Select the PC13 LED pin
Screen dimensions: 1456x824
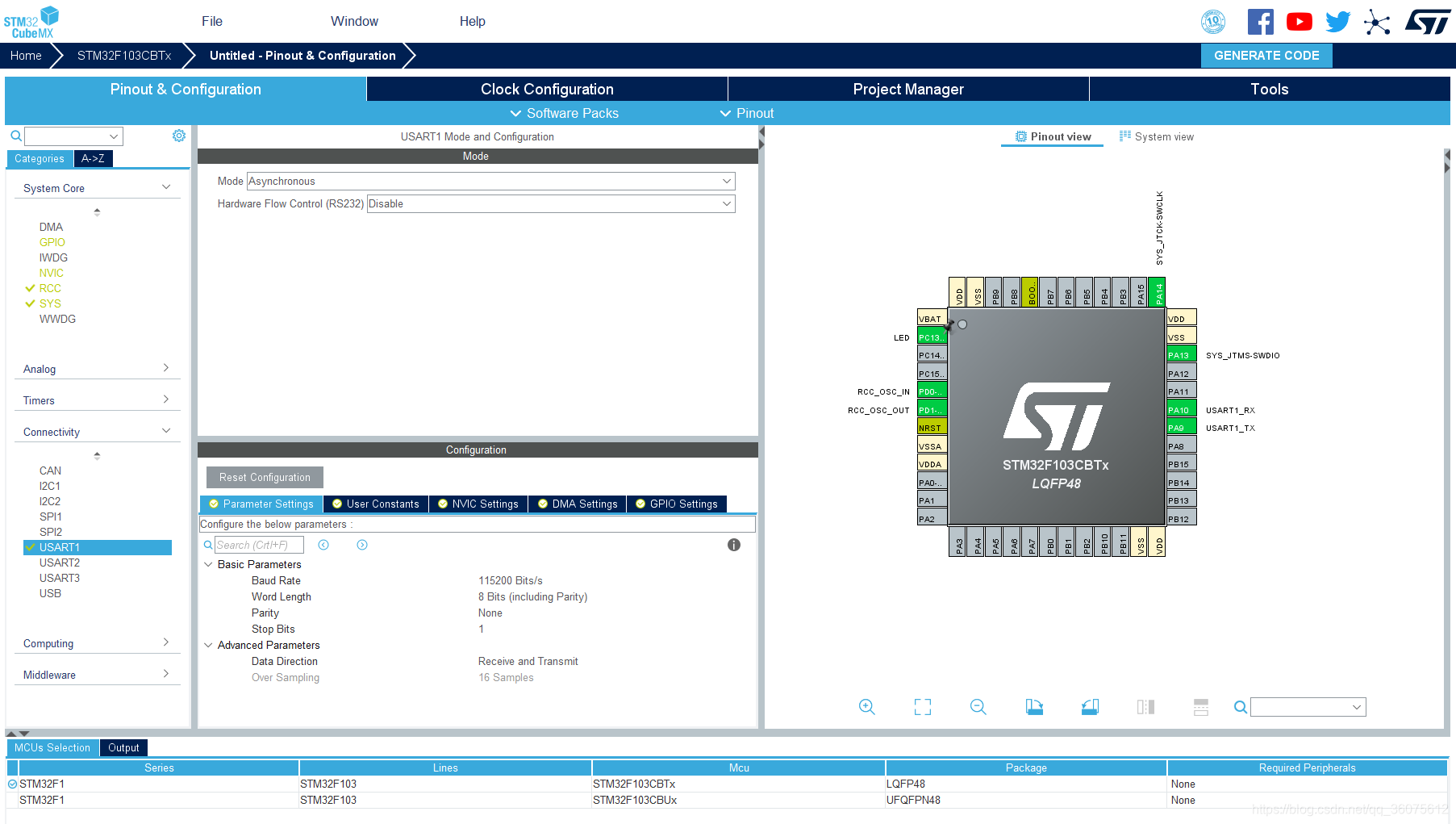click(x=932, y=337)
